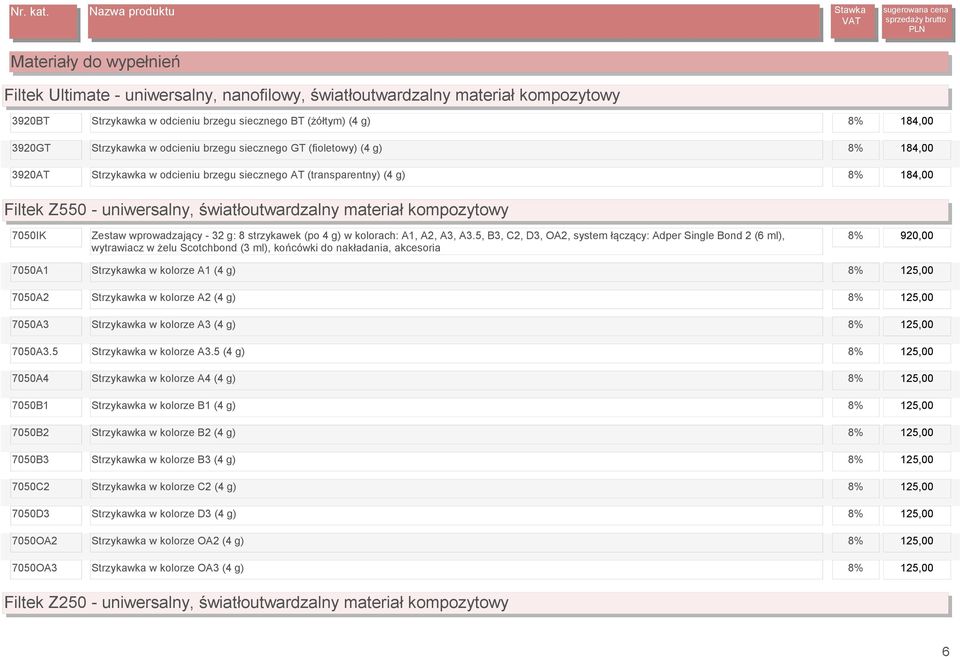Click the 8% VAT for 7050A4
This screenshot has height=657, width=960.
click(855, 378)
